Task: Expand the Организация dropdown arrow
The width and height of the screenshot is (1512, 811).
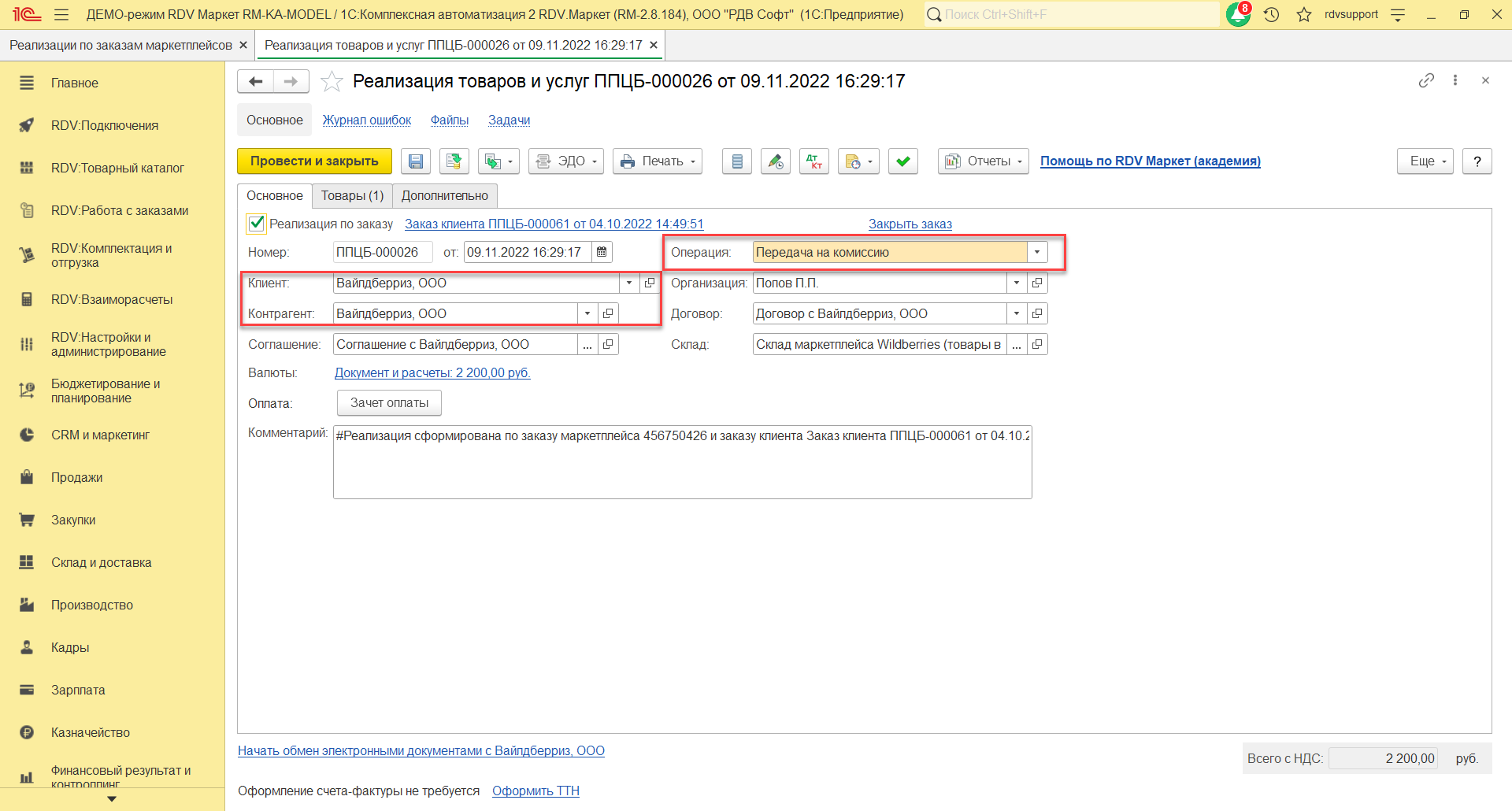Action: [1017, 283]
